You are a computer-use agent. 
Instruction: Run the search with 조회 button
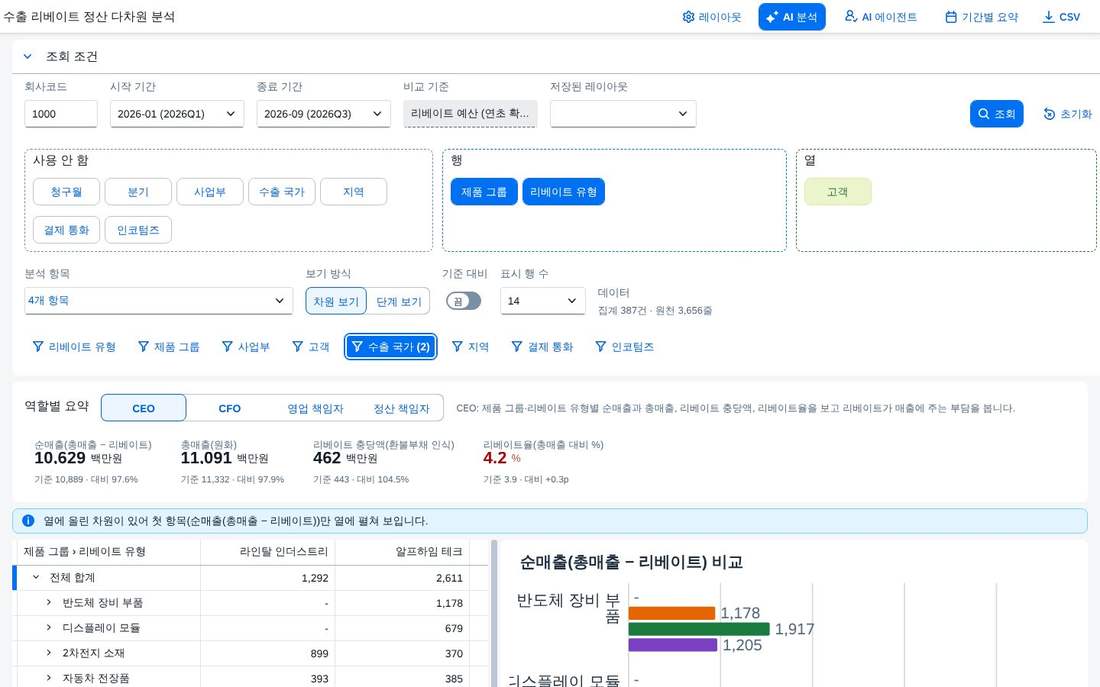pos(996,114)
